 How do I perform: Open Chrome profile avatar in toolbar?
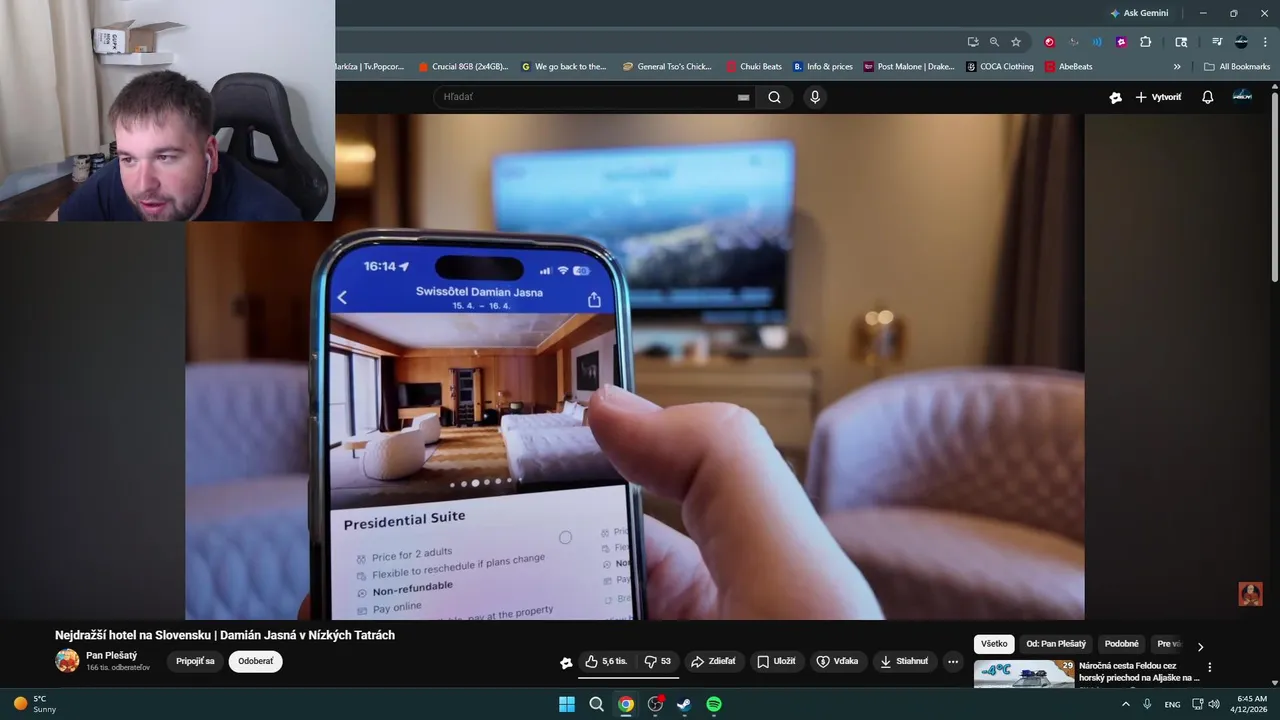coord(1241,42)
